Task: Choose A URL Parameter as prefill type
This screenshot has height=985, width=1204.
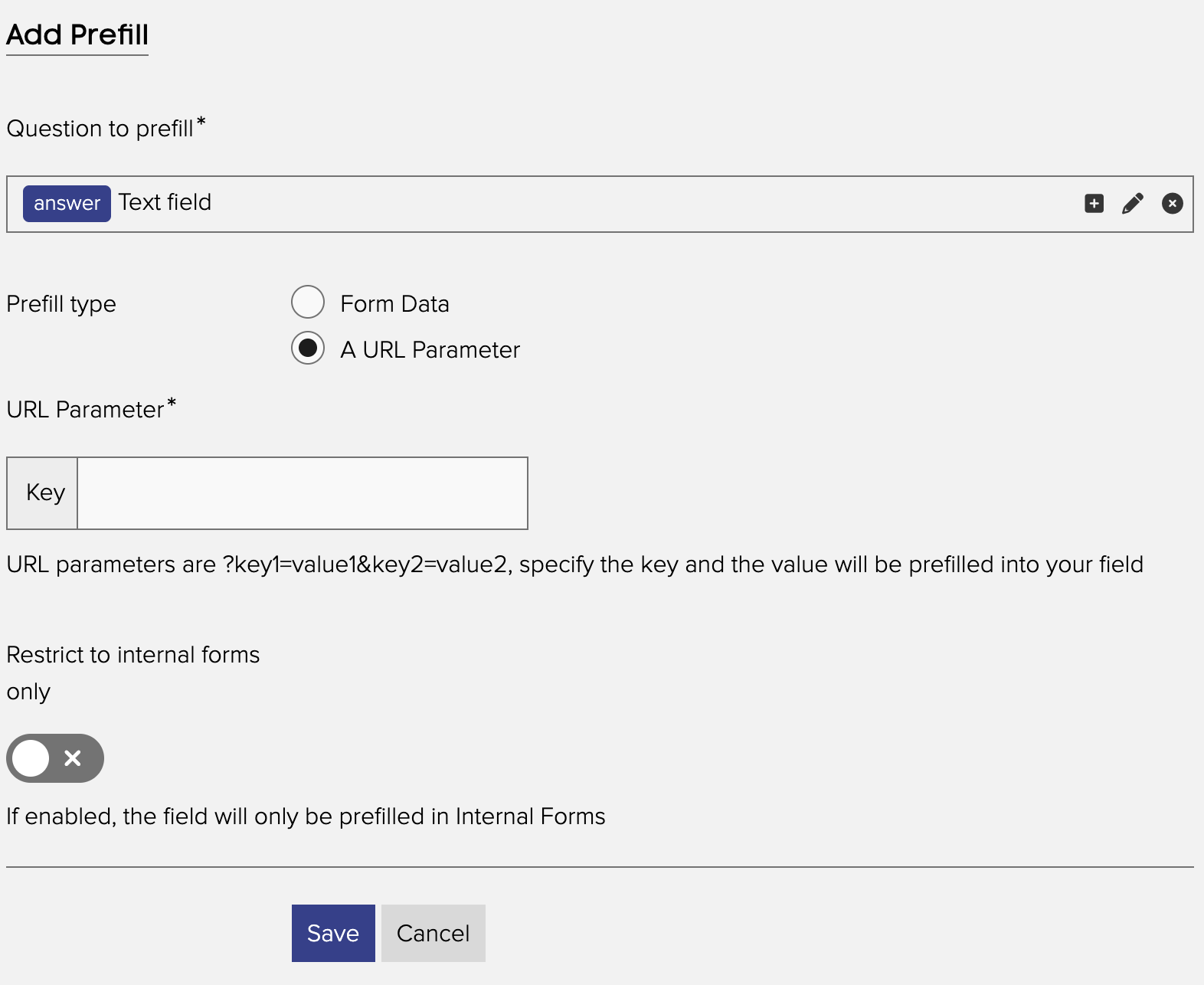Action: coord(307,349)
